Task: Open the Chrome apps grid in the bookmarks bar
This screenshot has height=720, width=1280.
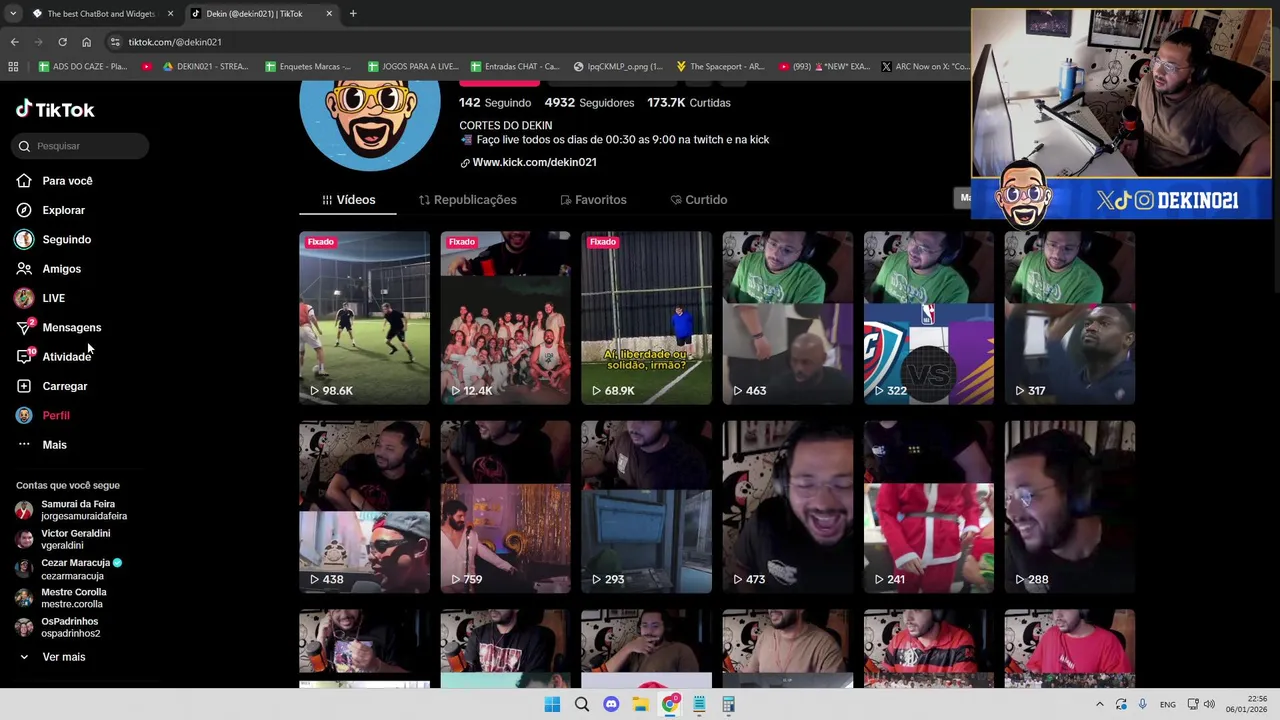Action: pos(13,67)
